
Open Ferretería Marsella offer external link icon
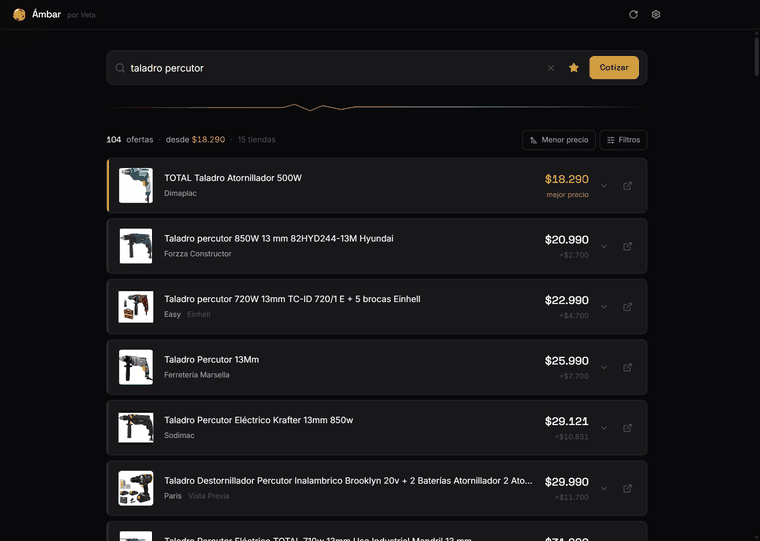pos(627,367)
